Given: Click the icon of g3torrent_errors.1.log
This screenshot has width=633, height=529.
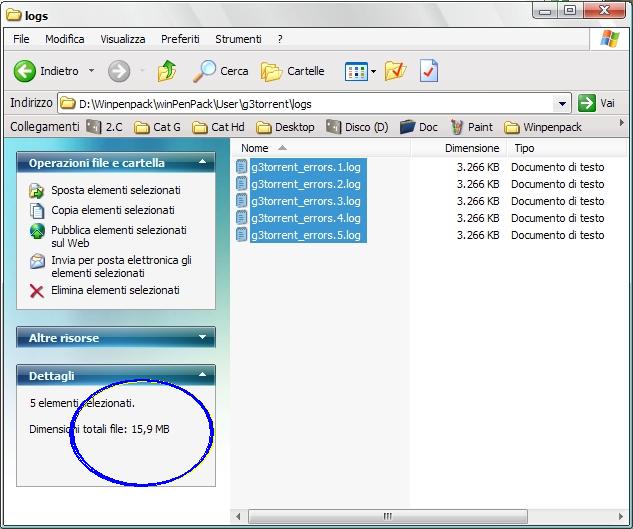Looking at the screenshot, I should (x=241, y=167).
